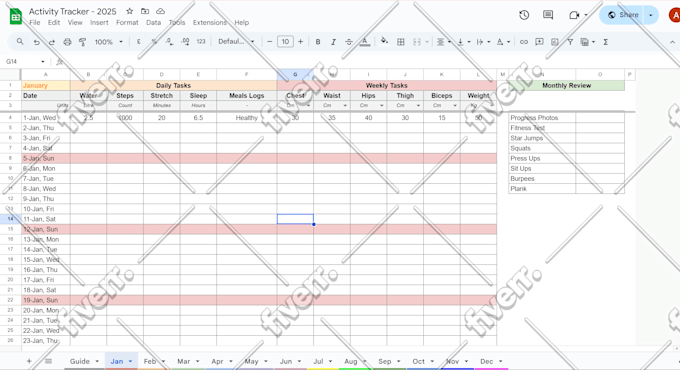The height and width of the screenshot is (370, 680).
Task: Open the text color picker
Action: pyautogui.click(x=365, y=42)
